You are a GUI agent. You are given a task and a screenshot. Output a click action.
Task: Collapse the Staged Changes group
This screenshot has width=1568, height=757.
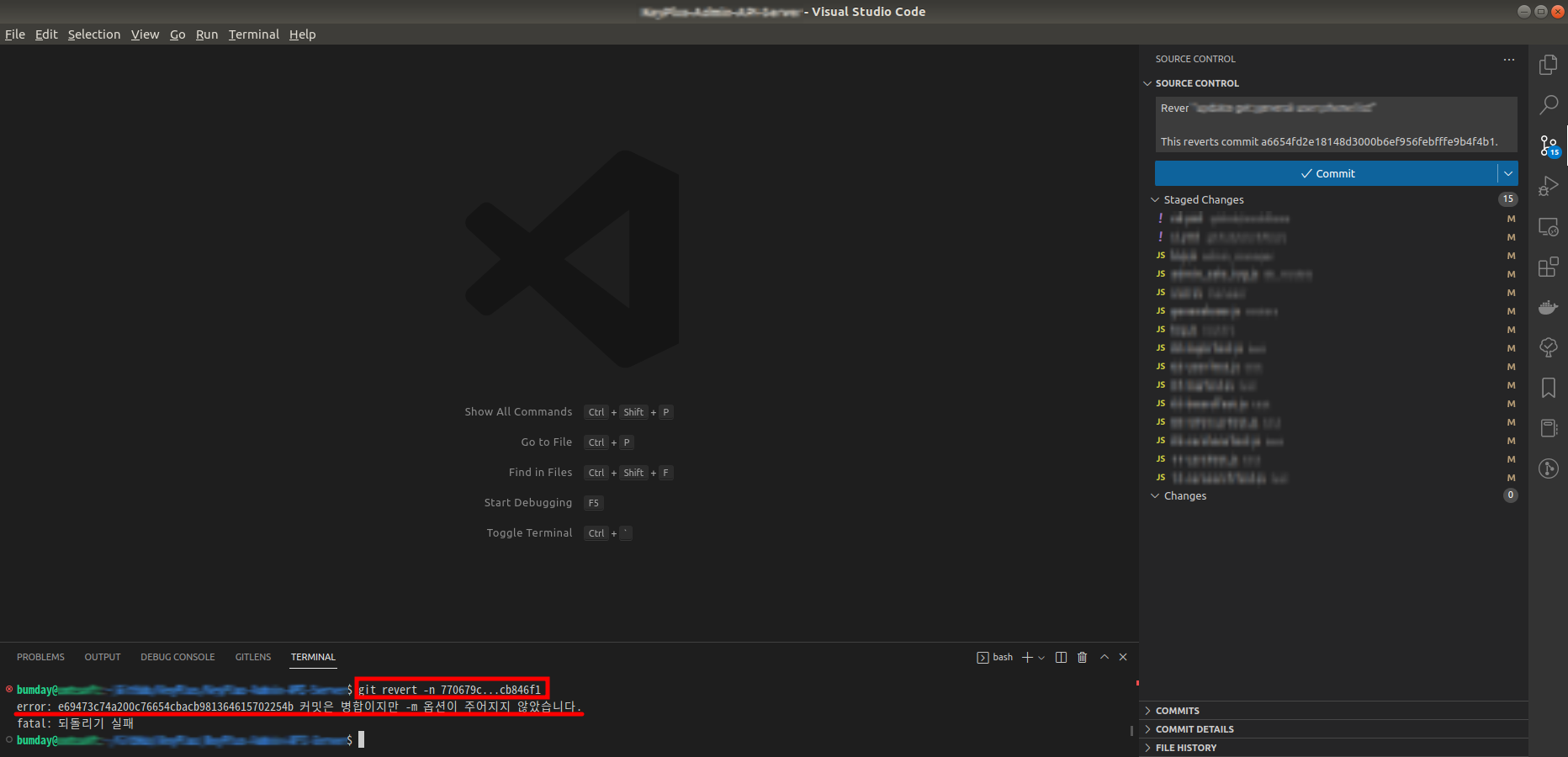coord(1155,199)
